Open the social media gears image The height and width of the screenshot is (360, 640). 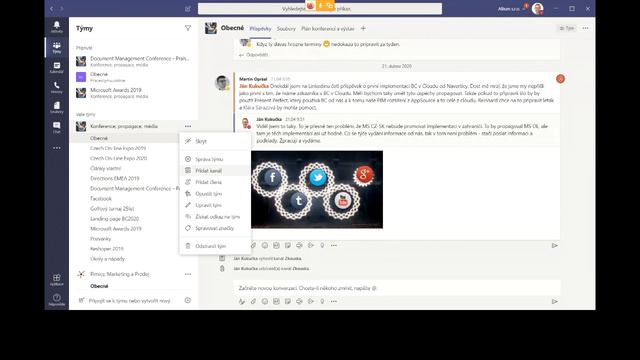point(317,189)
